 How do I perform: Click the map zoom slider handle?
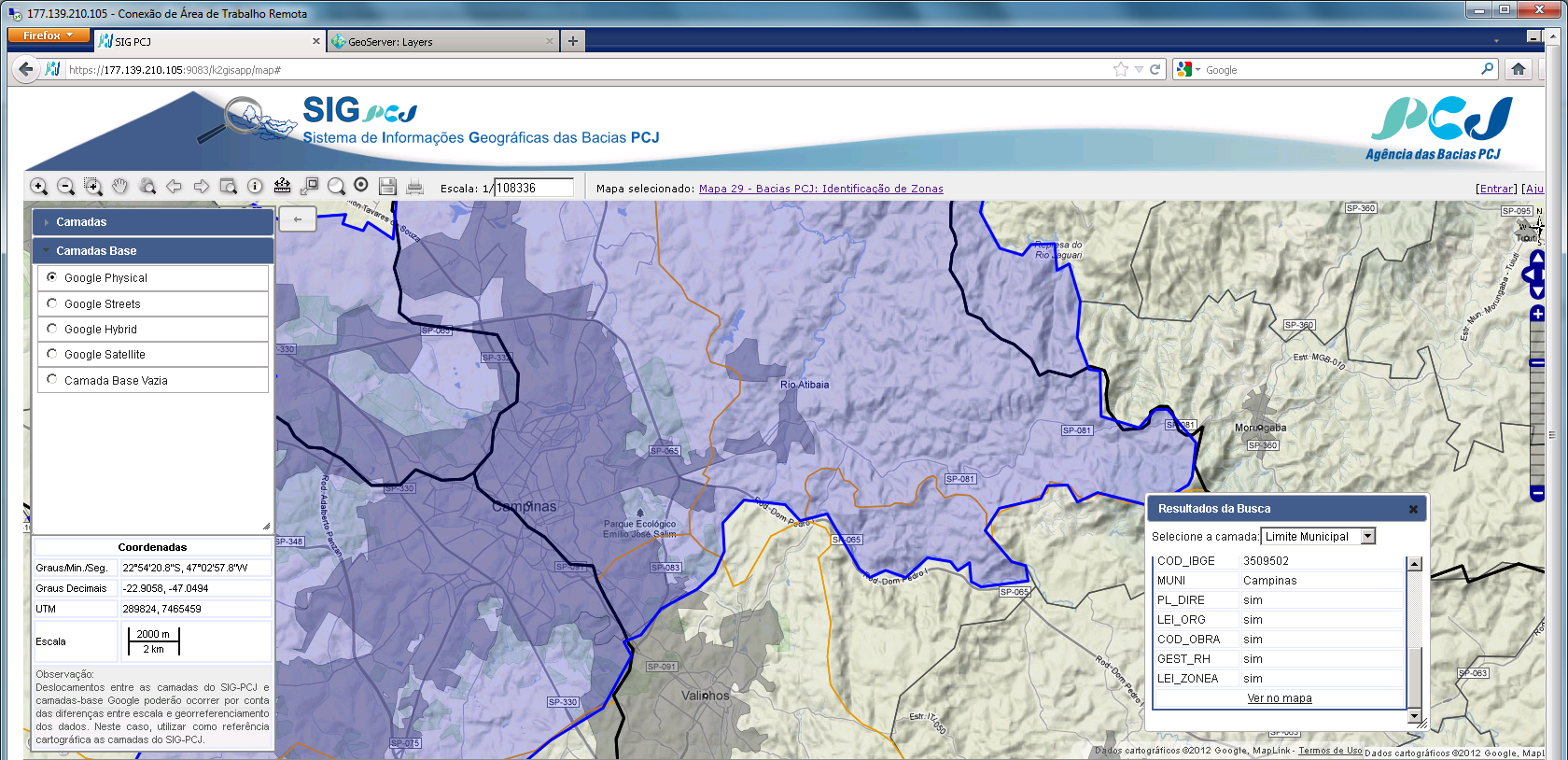[x=1537, y=364]
